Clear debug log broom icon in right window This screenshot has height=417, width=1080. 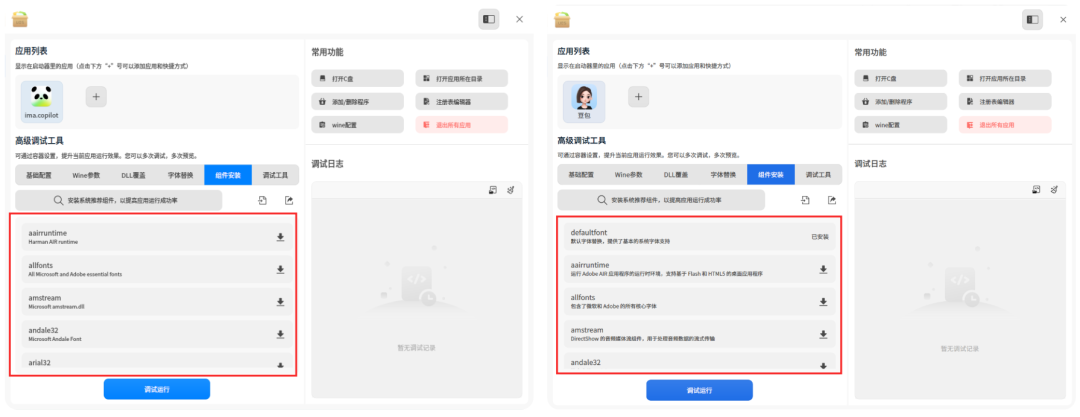[x=1053, y=189]
